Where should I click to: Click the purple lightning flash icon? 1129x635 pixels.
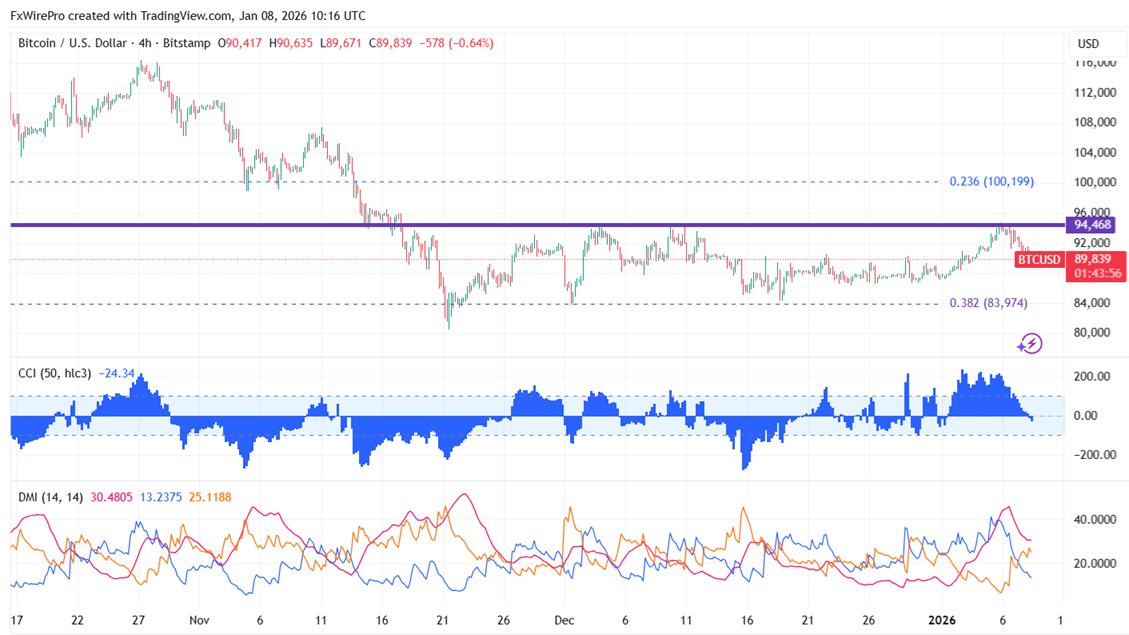coord(1030,343)
